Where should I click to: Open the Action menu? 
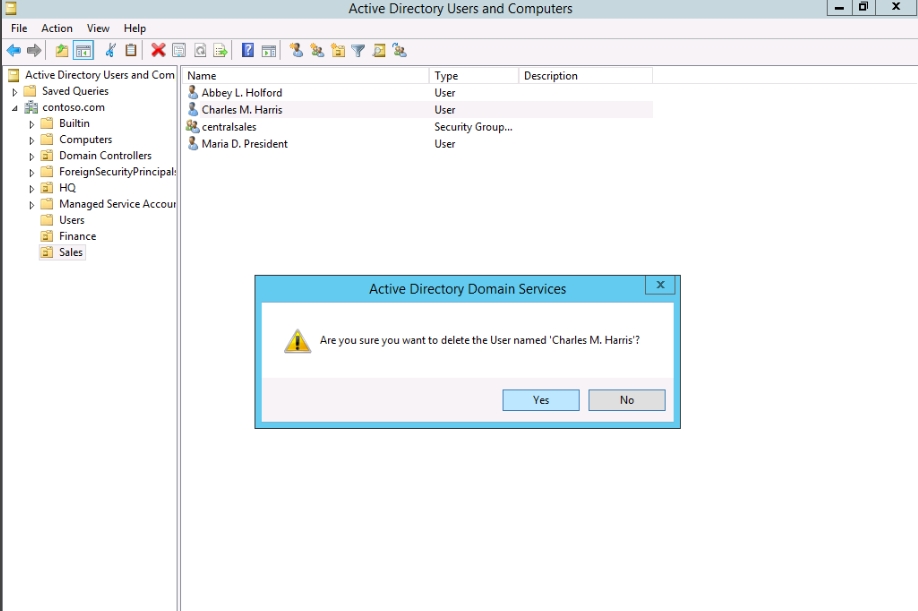coord(57,28)
